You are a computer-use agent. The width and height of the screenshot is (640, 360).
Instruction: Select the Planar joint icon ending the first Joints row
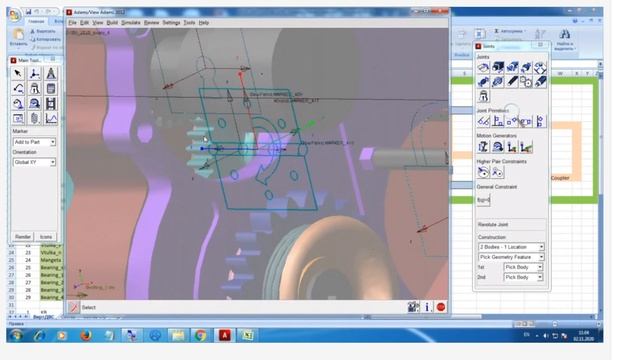(540, 68)
